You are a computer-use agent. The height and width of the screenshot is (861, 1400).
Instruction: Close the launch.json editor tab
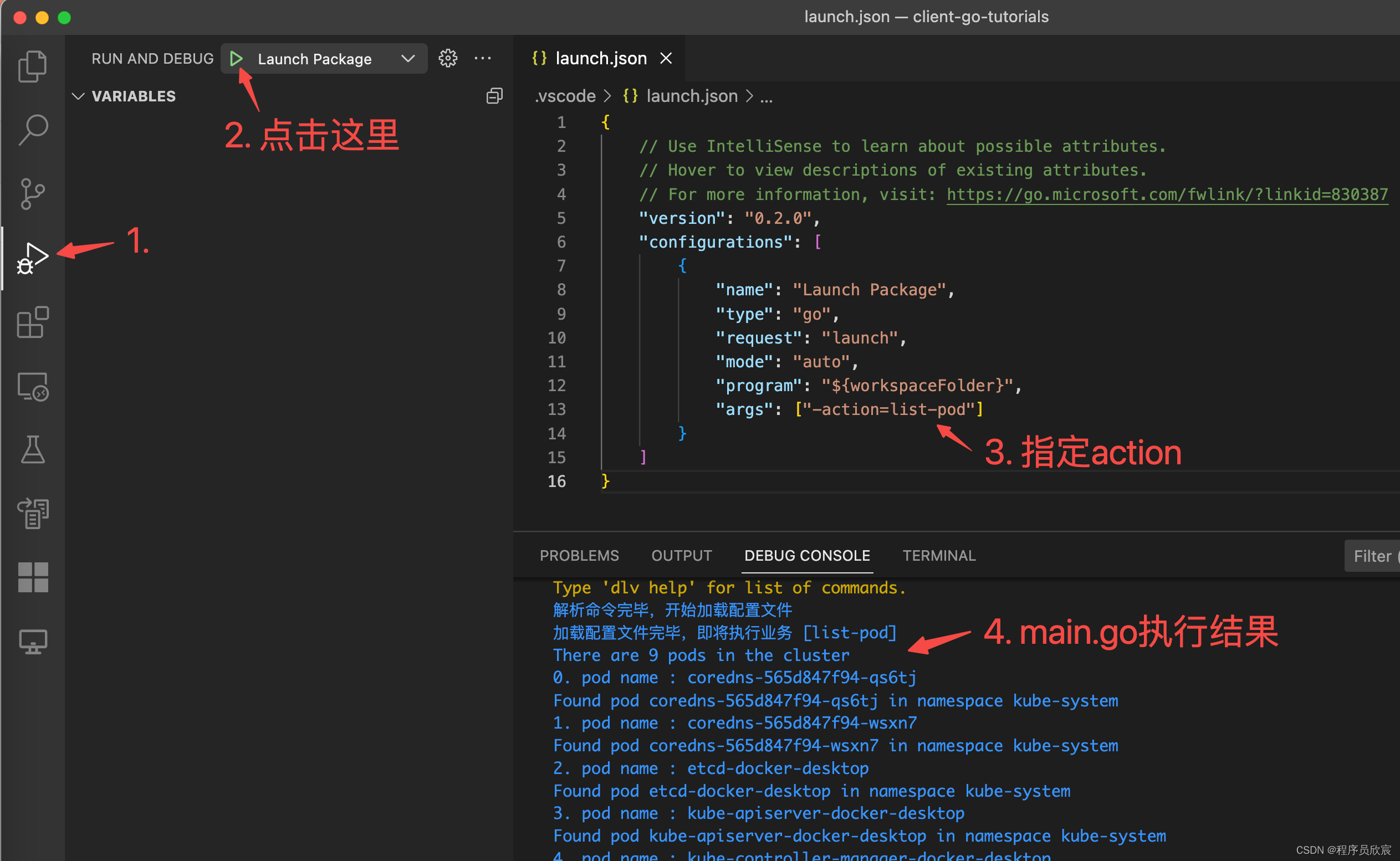(666, 58)
